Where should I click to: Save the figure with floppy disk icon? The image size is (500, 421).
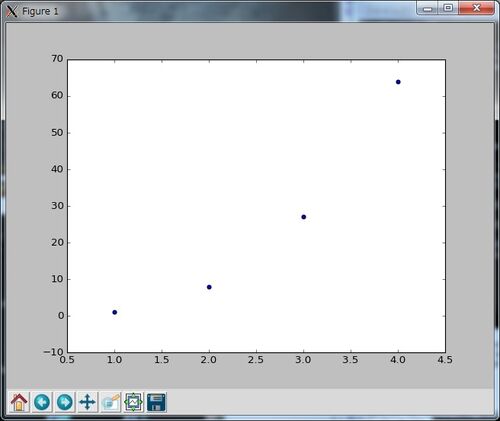[x=156, y=402]
